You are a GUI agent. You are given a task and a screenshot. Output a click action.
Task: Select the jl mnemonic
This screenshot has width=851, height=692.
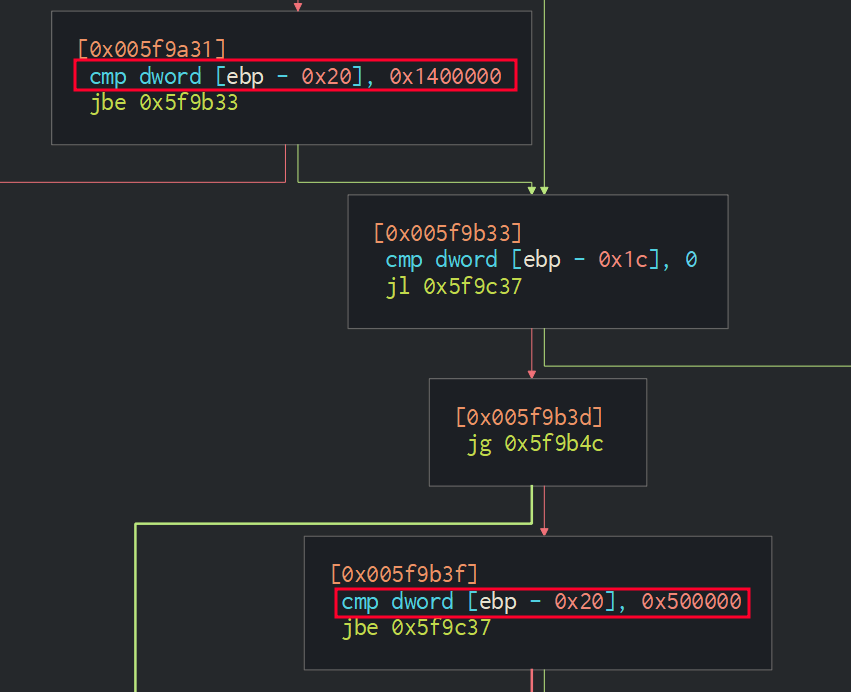398,287
